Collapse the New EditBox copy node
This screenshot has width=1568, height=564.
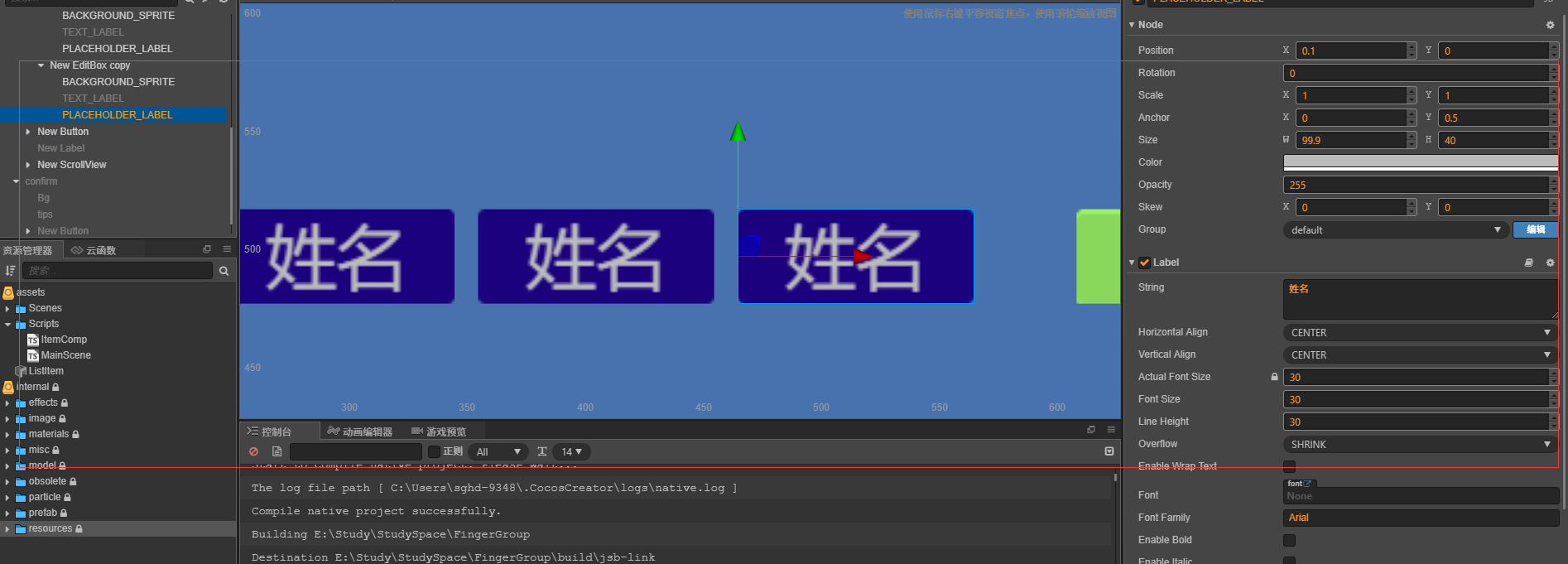[x=41, y=65]
